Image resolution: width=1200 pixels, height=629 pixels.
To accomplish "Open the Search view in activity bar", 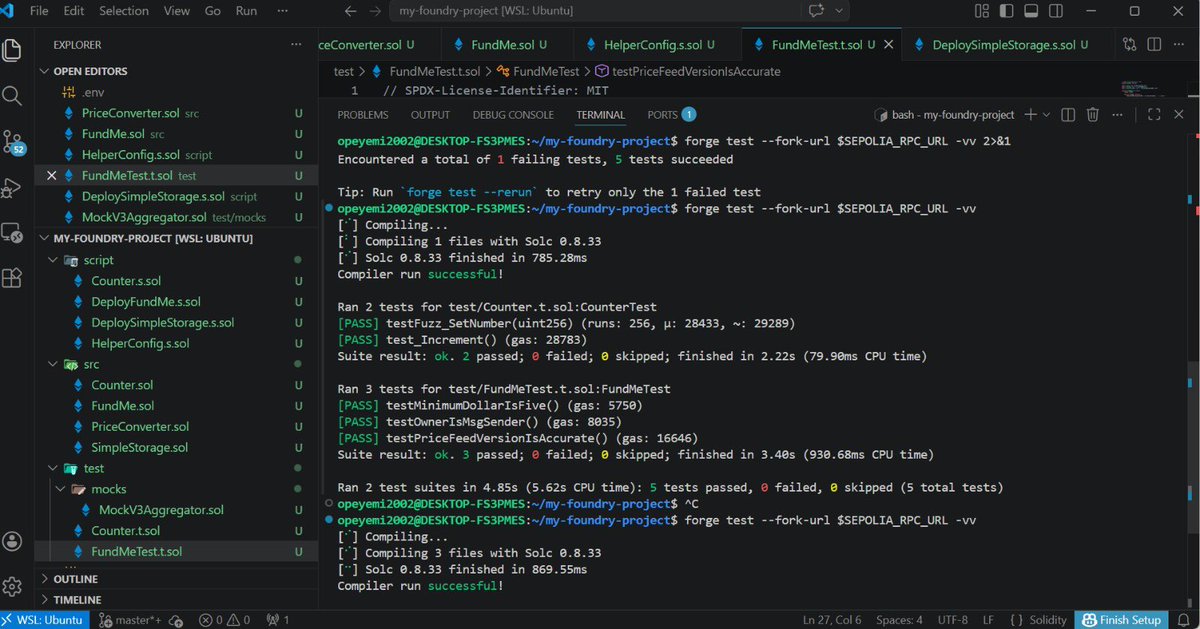I will pos(12,96).
